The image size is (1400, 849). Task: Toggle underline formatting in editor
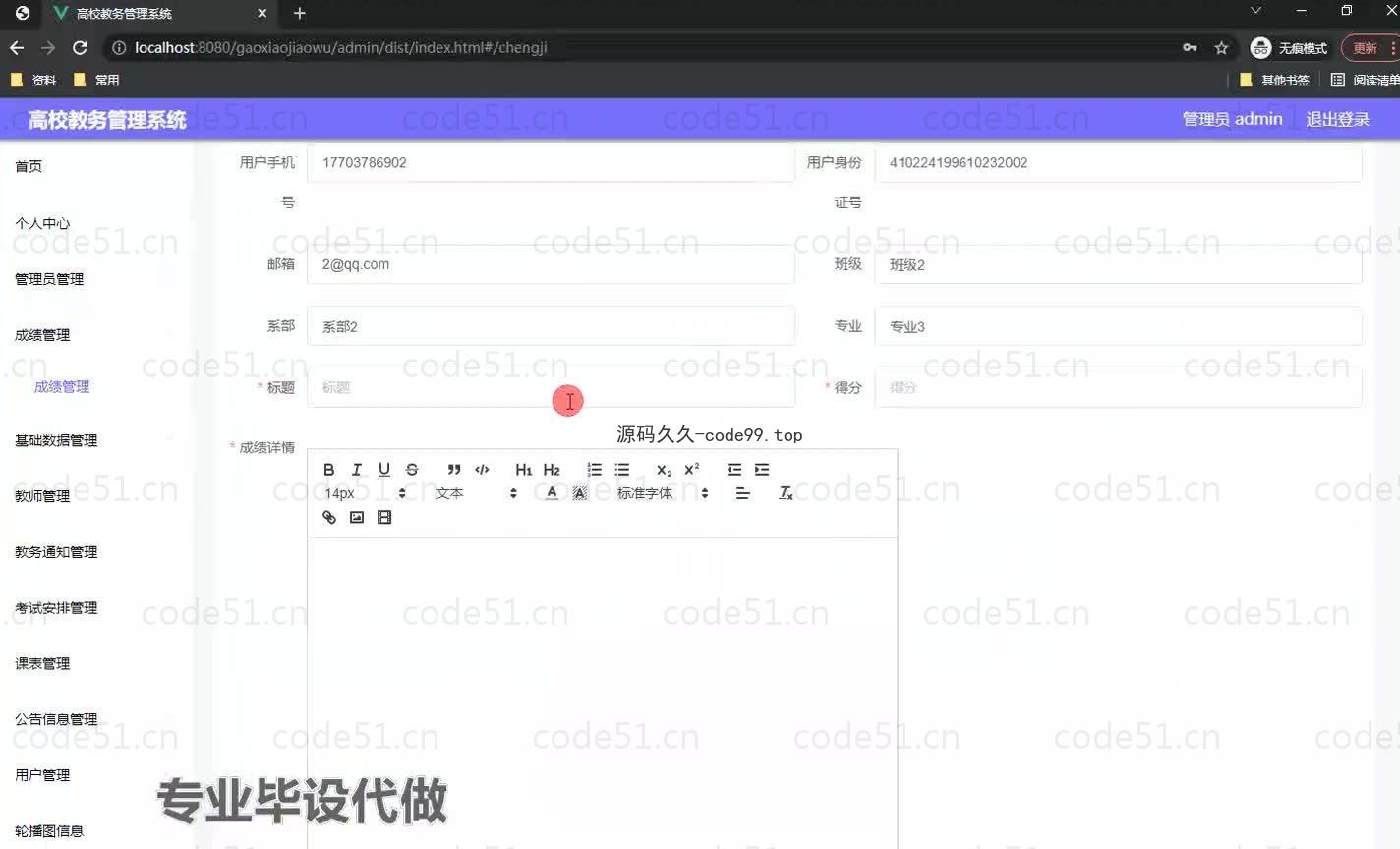[x=384, y=470]
